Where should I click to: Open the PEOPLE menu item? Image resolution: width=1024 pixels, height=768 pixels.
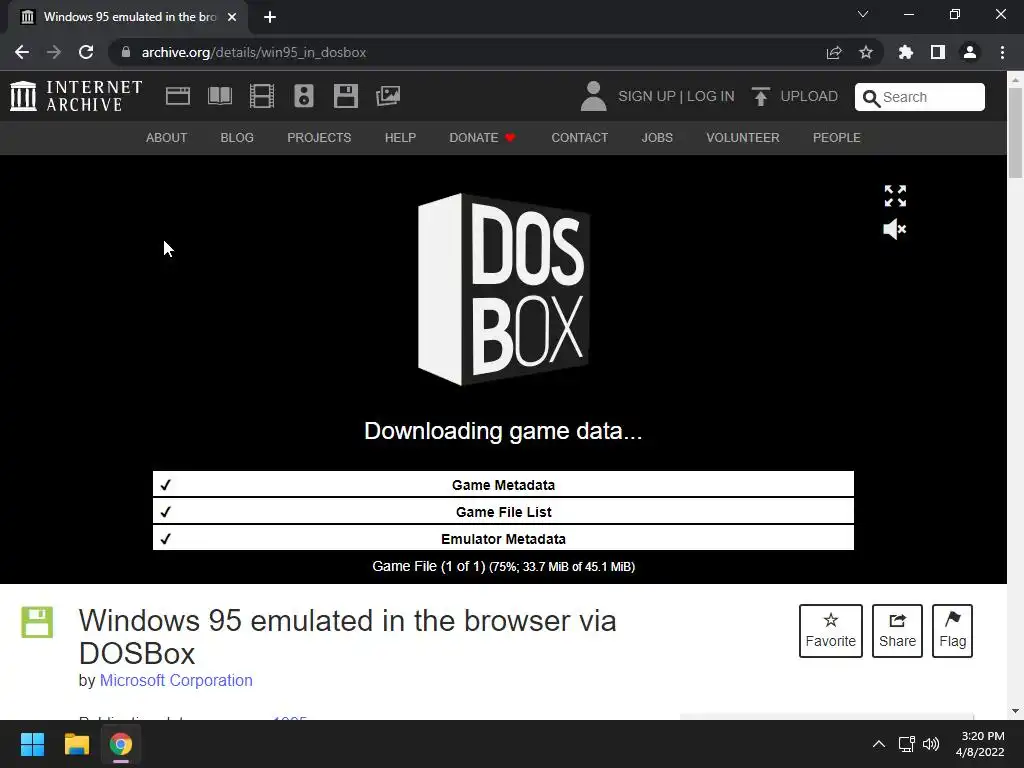tap(837, 138)
